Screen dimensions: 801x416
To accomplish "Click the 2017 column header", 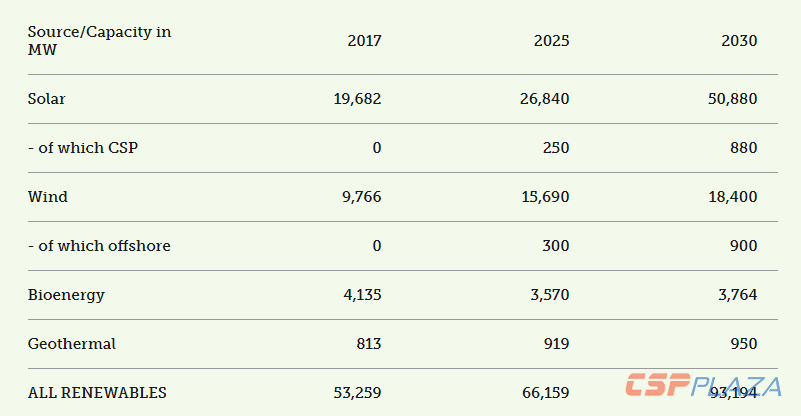I will (364, 41).
